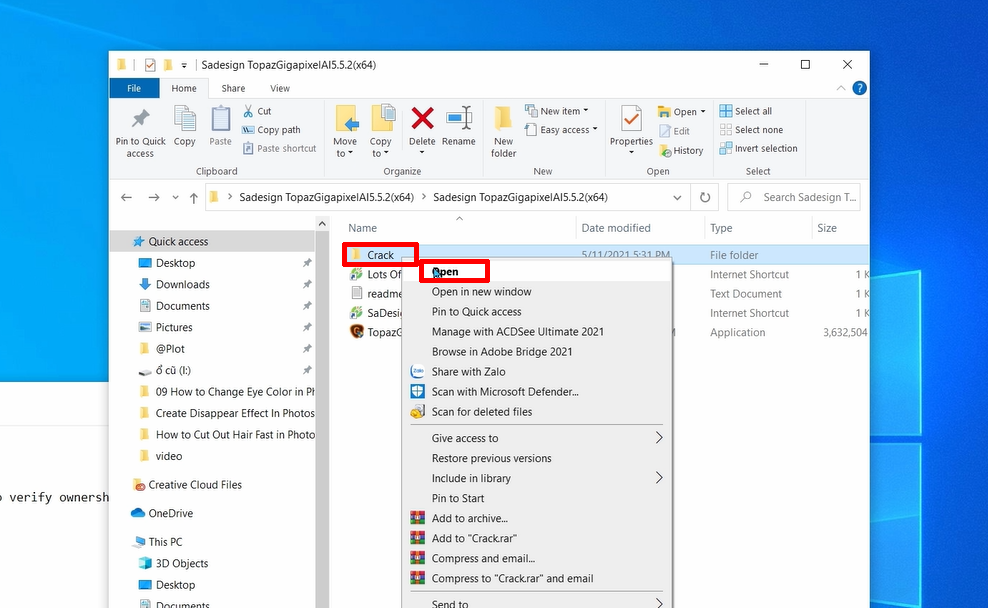Customize Quick Access Toolbar dropdown
Image resolution: width=988 pixels, height=608 pixels.
point(184,65)
